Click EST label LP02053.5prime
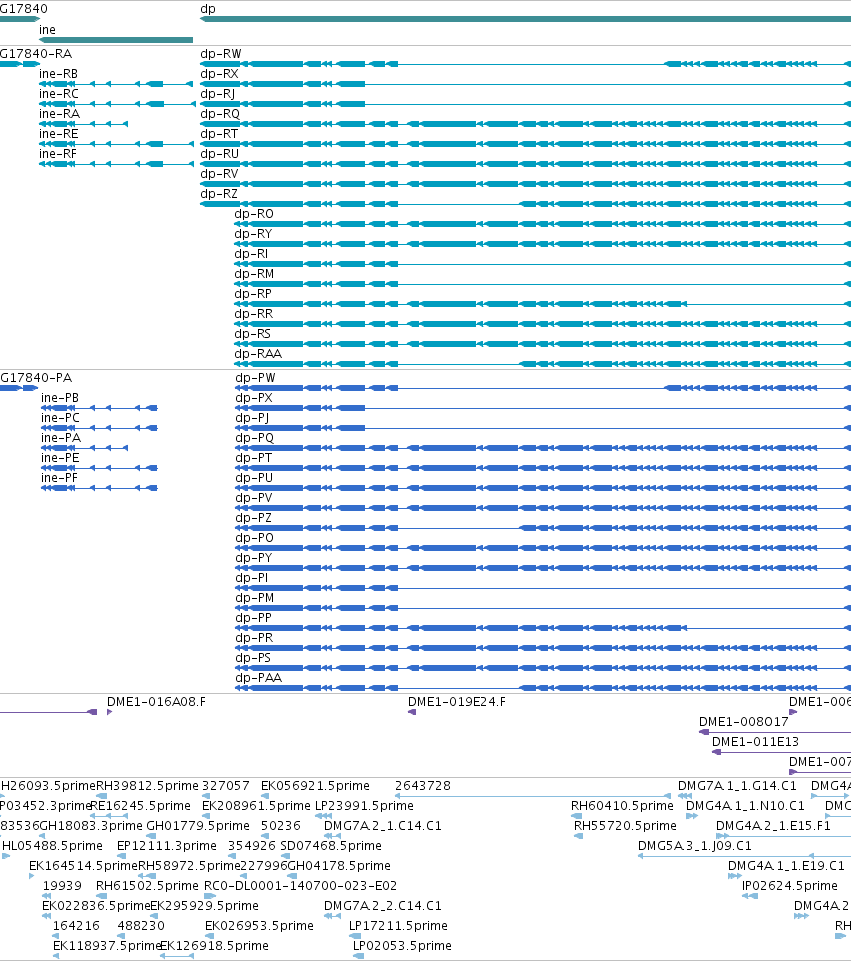The width and height of the screenshot is (851, 961). click(402, 946)
